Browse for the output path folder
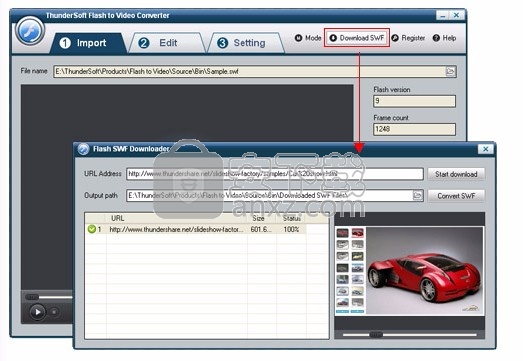 click(418, 195)
